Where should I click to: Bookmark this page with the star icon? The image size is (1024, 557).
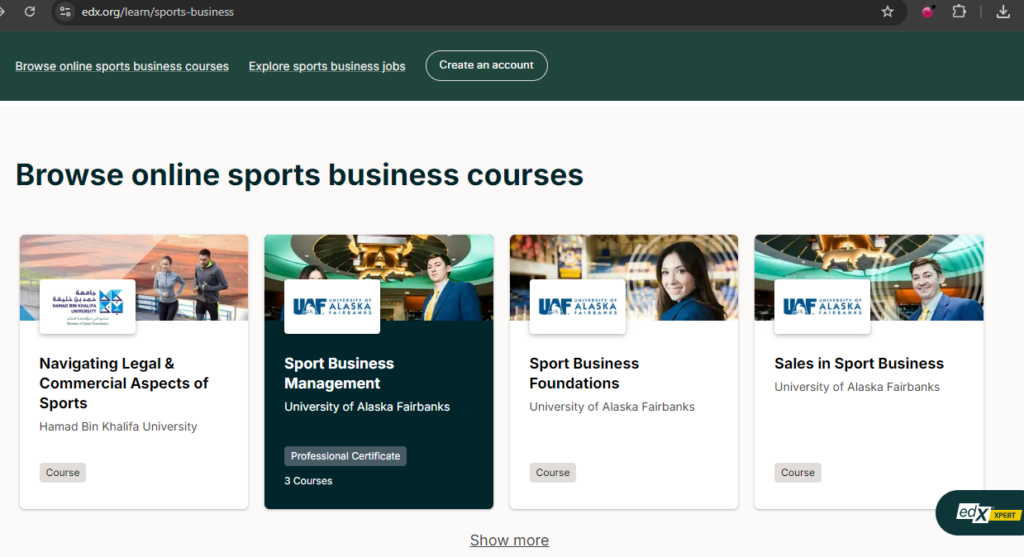coord(887,12)
